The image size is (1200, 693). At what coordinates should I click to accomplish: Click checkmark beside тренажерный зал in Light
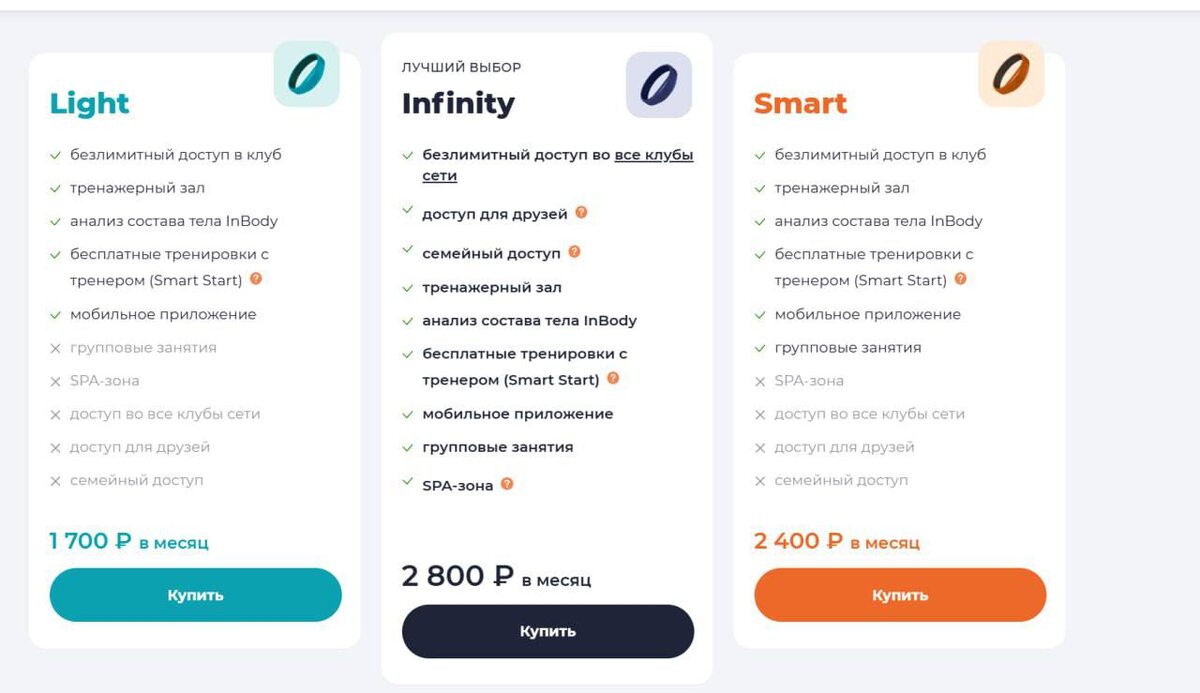click(x=55, y=187)
